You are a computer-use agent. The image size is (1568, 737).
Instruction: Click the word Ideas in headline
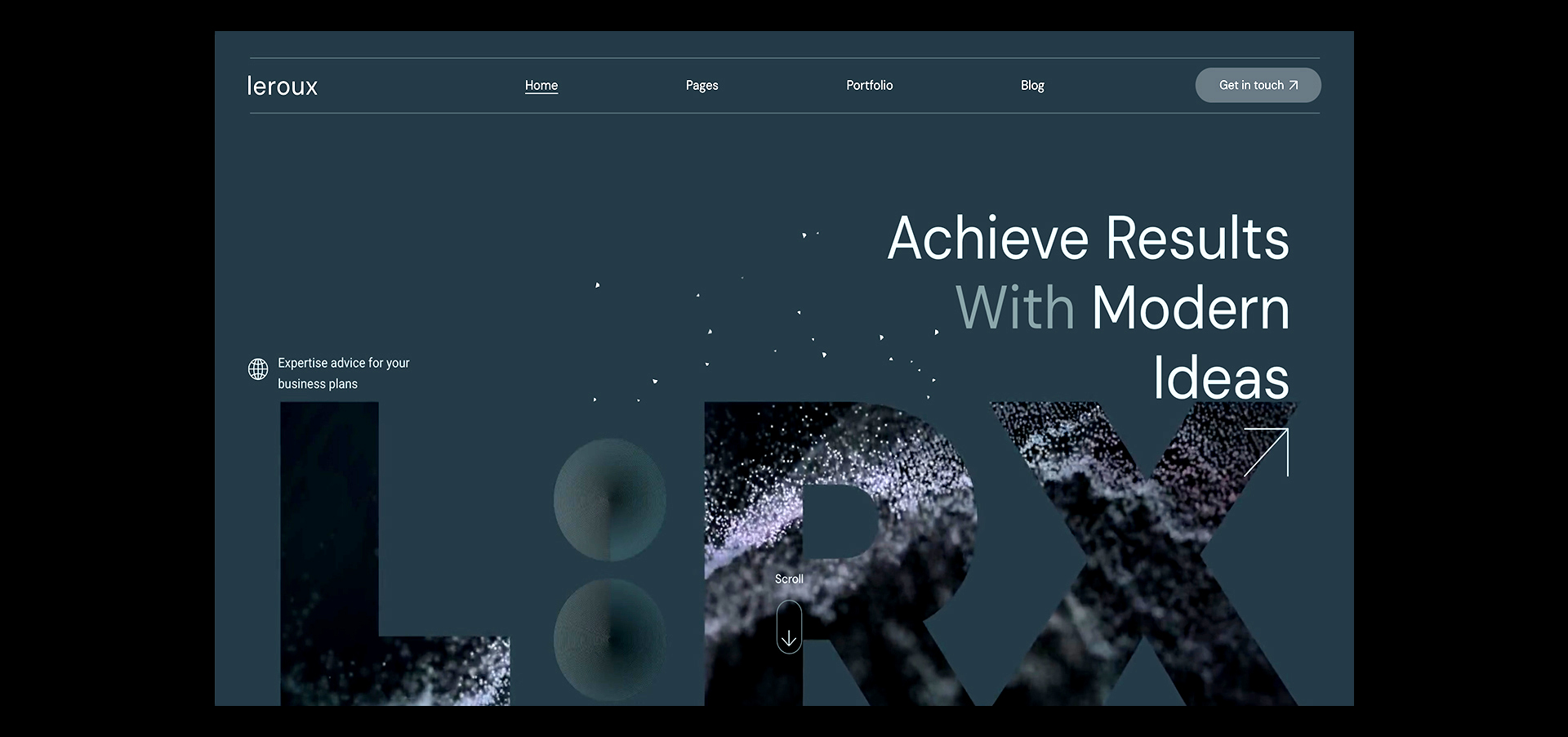pyautogui.click(x=1220, y=377)
